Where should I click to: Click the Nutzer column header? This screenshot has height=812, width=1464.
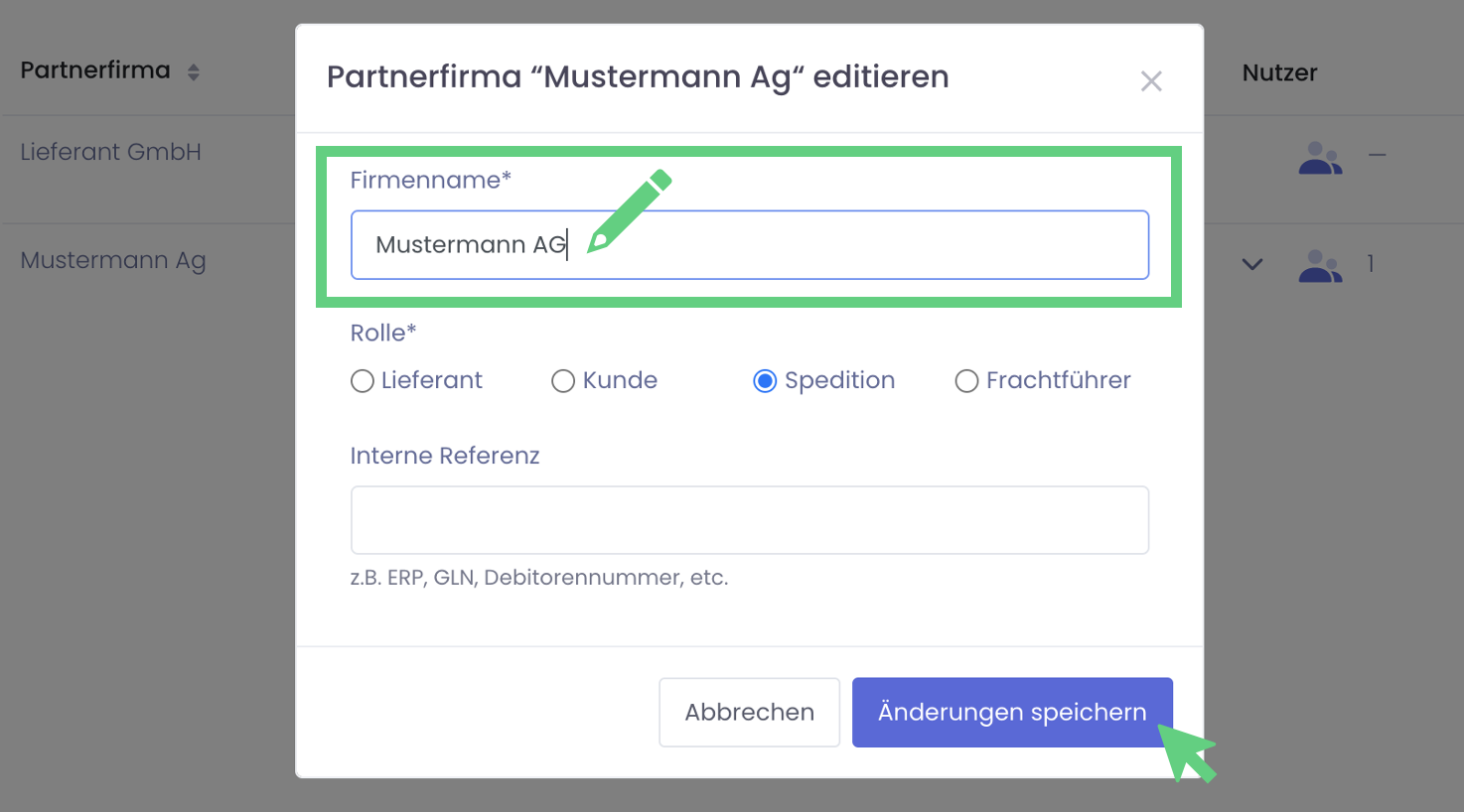click(x=1279, y=72)
